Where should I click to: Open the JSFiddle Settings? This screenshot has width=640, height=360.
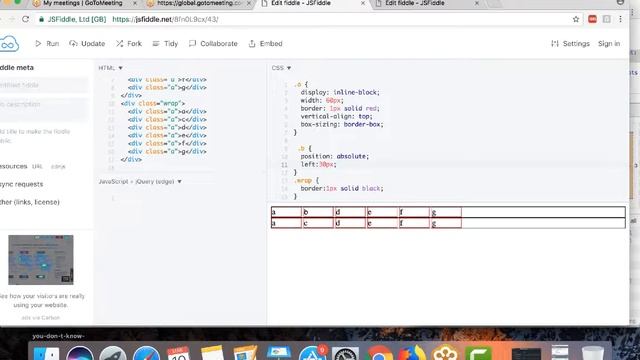pos(570,44)
